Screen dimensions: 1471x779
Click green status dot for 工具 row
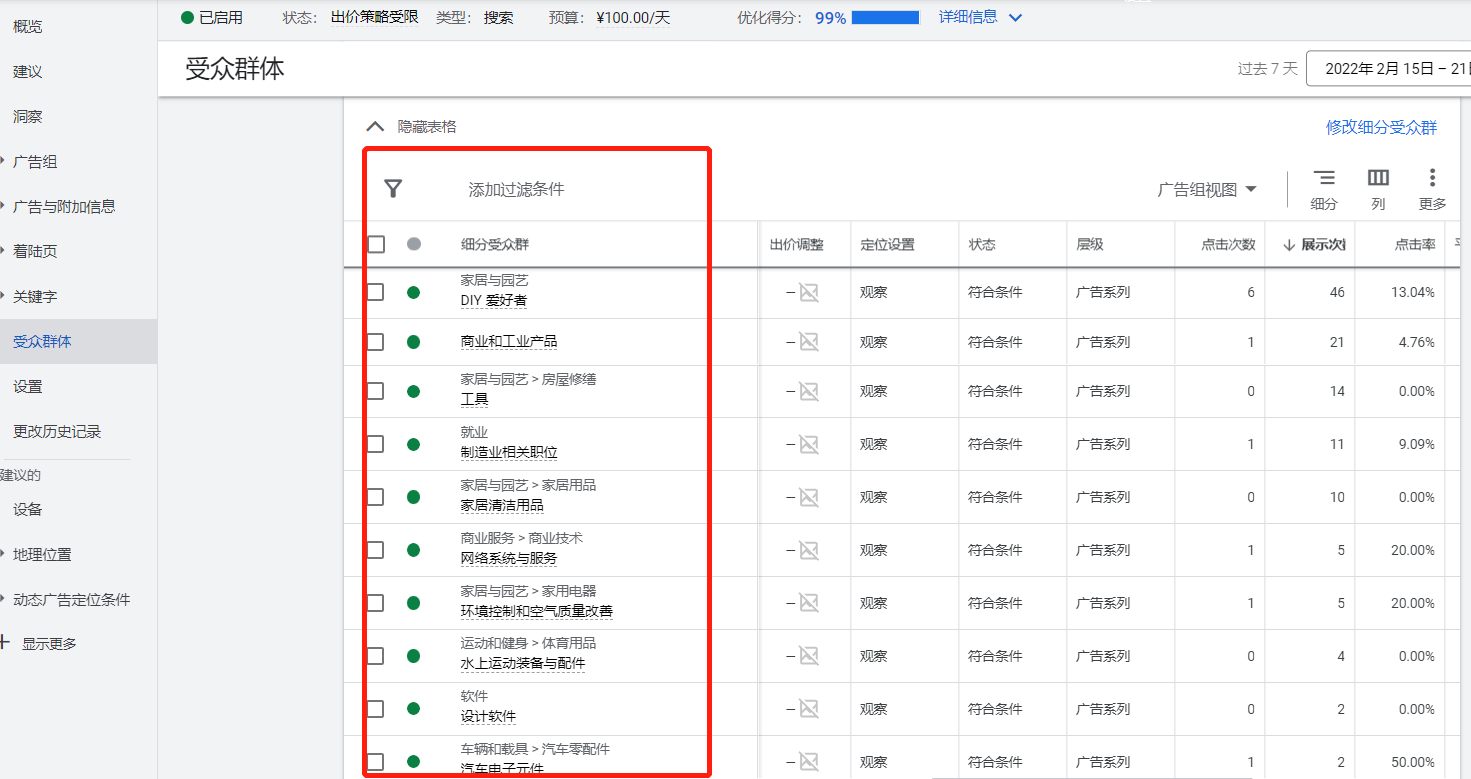click(x=413, y=391)
